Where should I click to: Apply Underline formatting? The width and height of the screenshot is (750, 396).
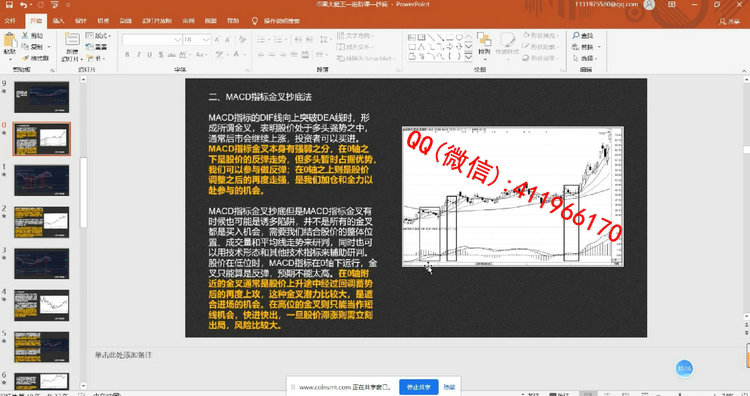pyautogui.click(x=149, y=55)
